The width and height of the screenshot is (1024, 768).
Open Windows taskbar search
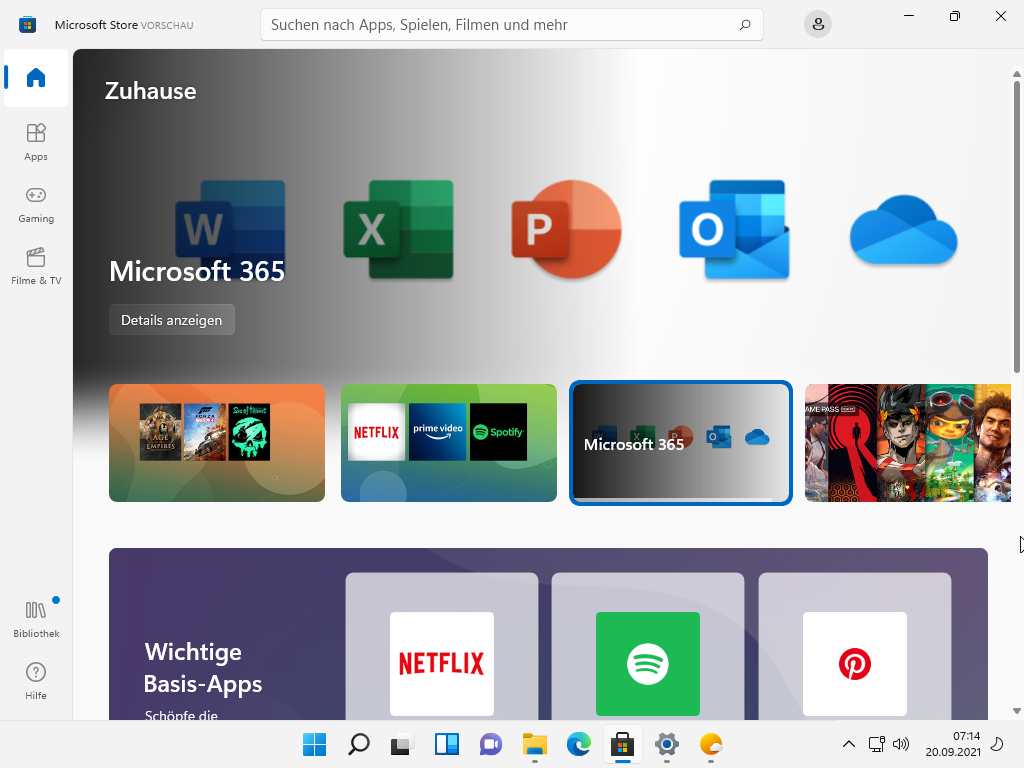[x=359, y=744]
